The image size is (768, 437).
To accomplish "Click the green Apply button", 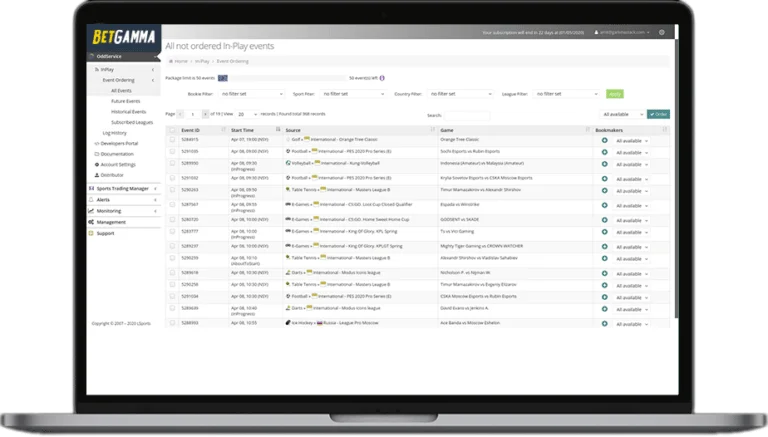I will coord(615,94).
